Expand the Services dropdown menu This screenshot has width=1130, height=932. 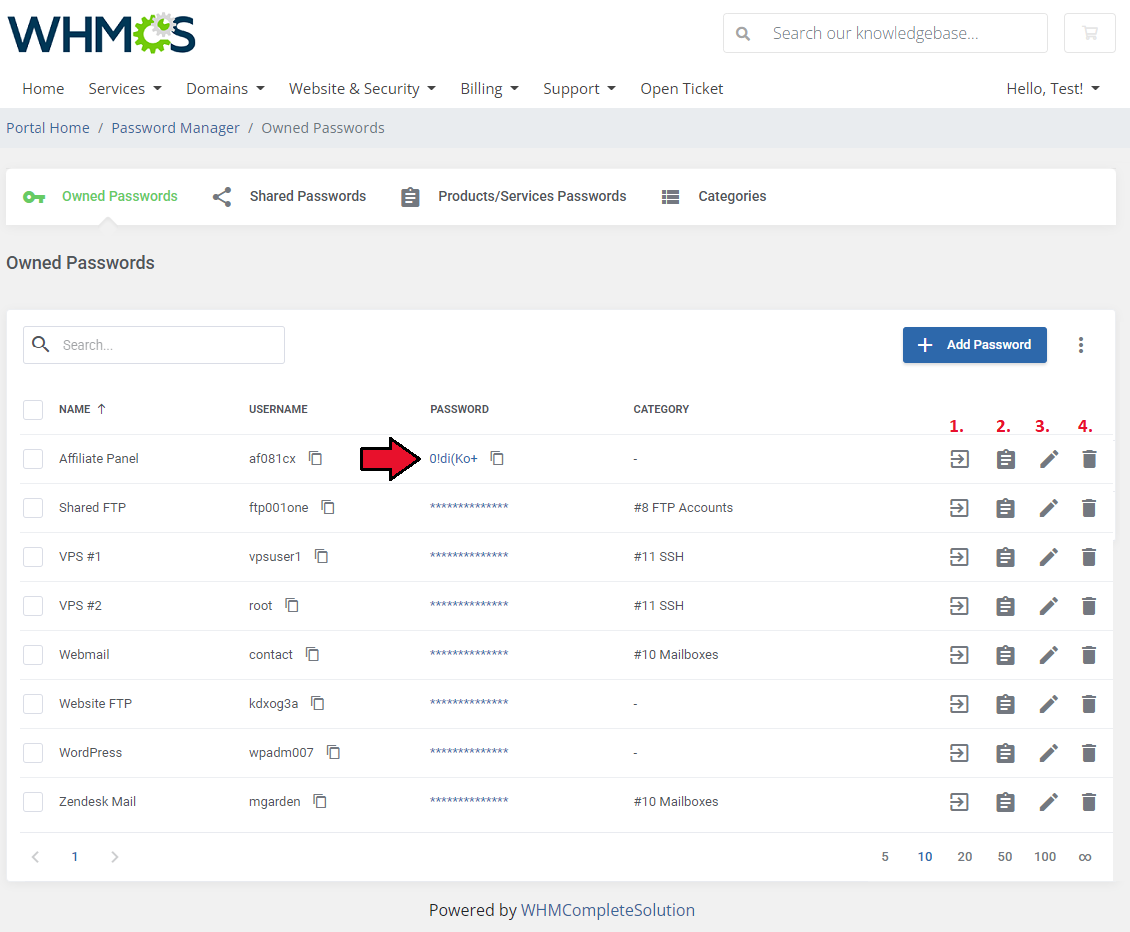point(125,89)
